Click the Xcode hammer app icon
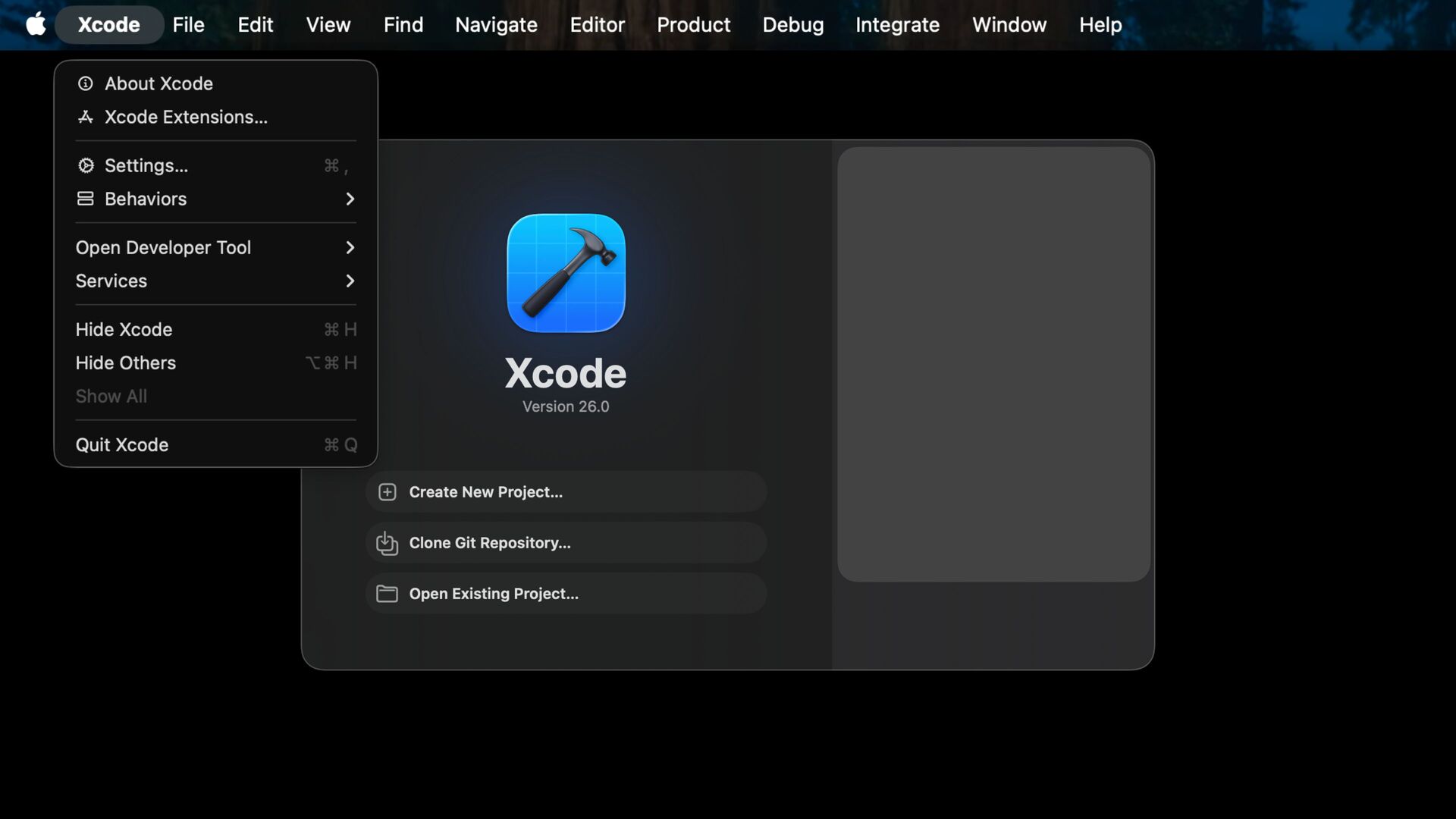1456x819 pixels. (x=566, y=273)
